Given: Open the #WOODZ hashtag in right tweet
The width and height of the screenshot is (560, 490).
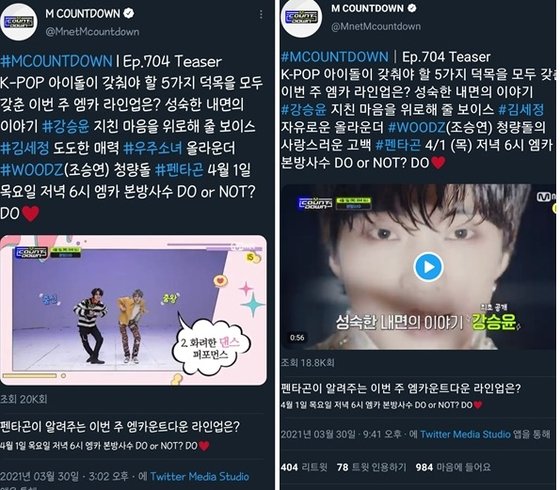Looking at the screenshot, I should pos(416,127).
